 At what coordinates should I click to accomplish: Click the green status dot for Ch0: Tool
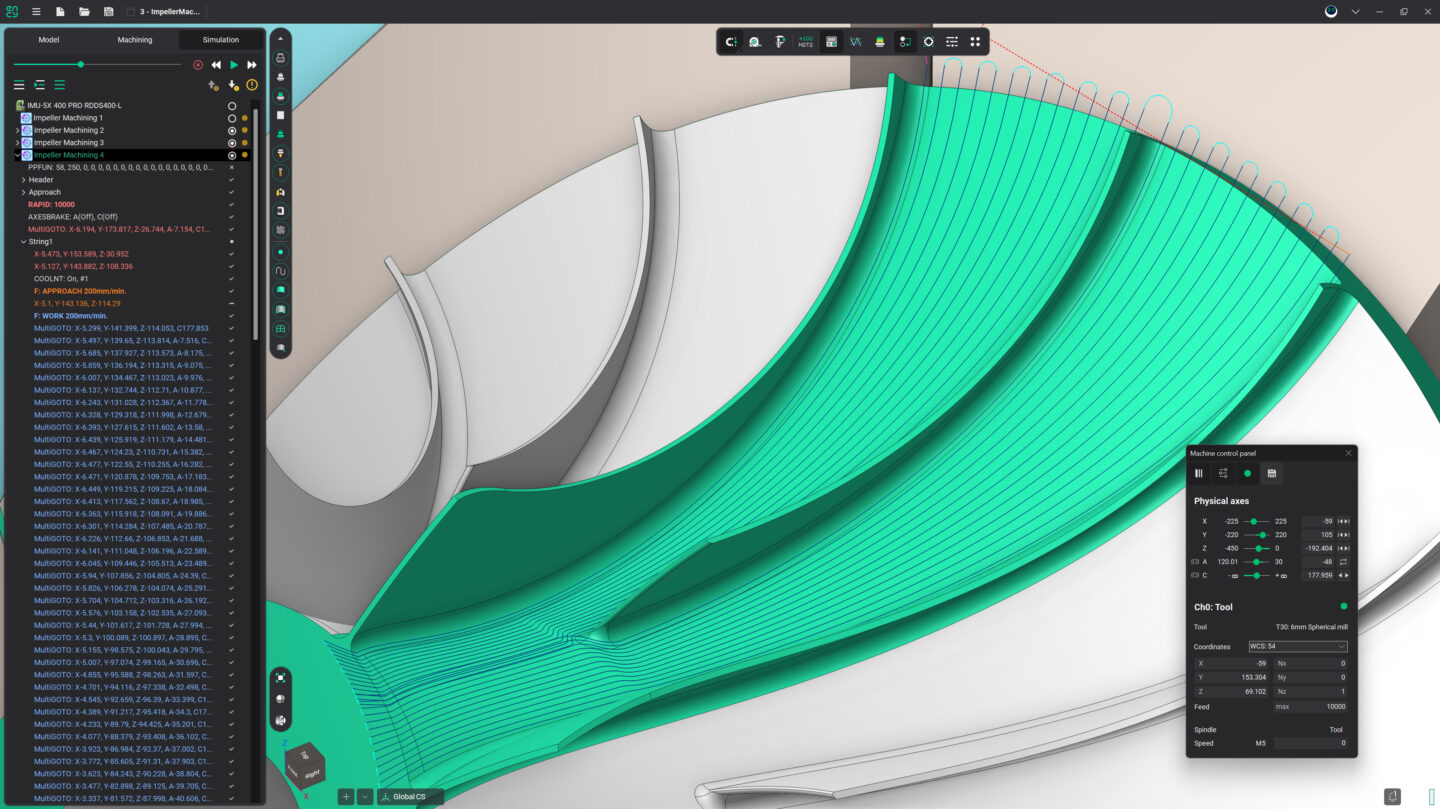pos(1344,606)
